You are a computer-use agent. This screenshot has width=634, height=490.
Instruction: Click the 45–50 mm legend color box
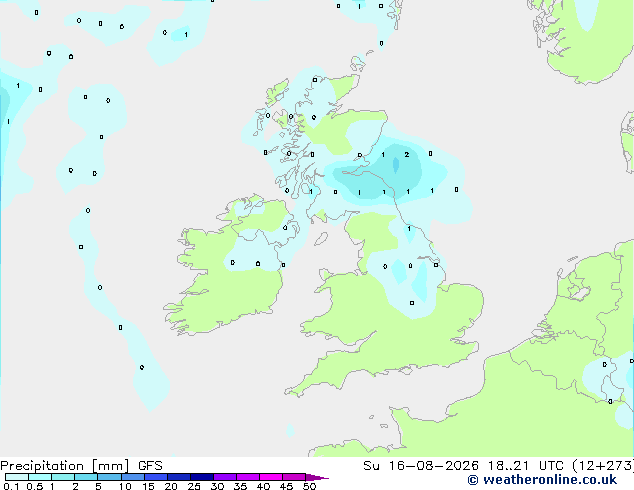(294, 477)
